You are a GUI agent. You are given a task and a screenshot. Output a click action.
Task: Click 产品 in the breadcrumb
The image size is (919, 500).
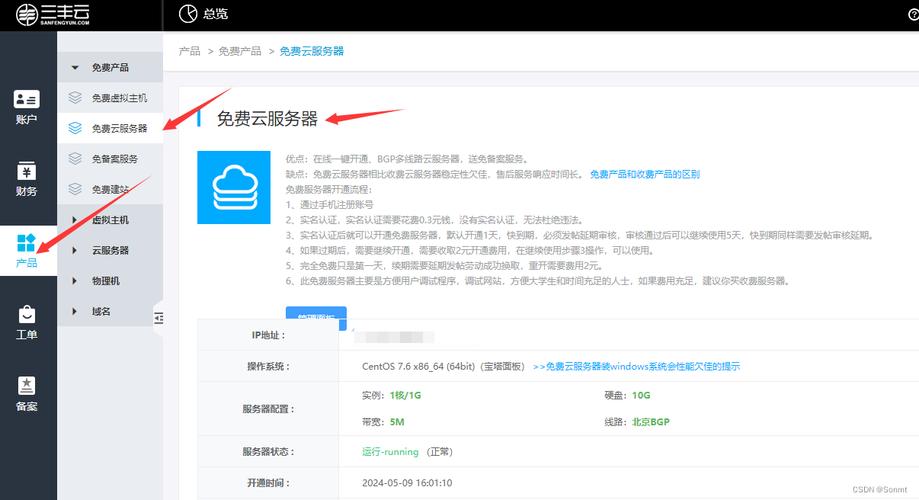tap(189, 51)
